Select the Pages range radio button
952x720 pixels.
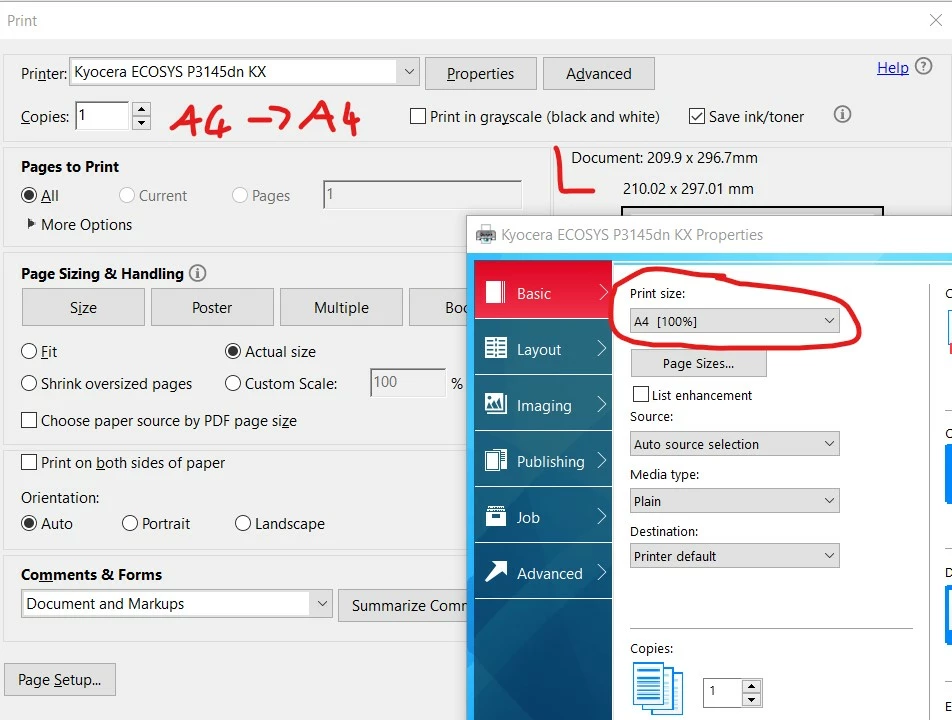click(x=240, y=195)
